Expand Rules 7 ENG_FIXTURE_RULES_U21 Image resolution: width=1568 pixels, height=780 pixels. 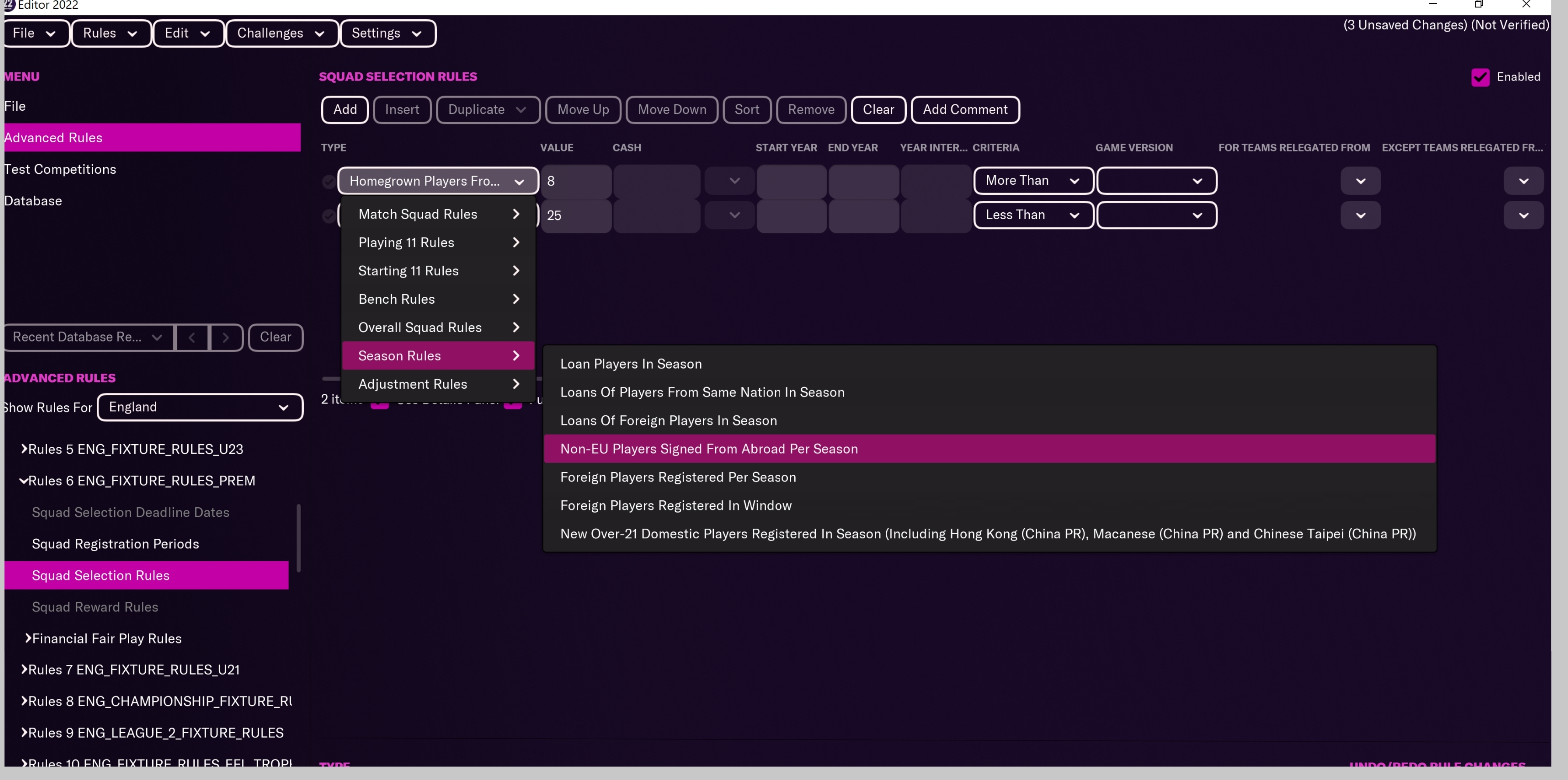25,669
